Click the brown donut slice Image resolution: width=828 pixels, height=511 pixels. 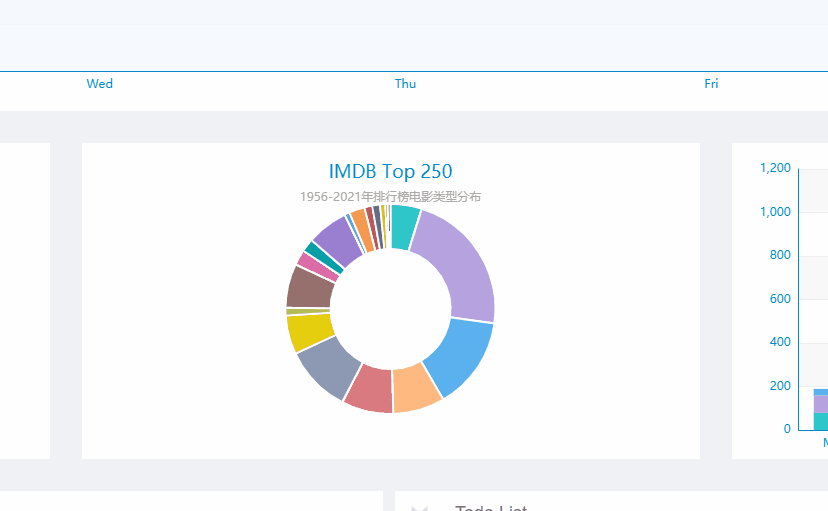tap(310, 288)
